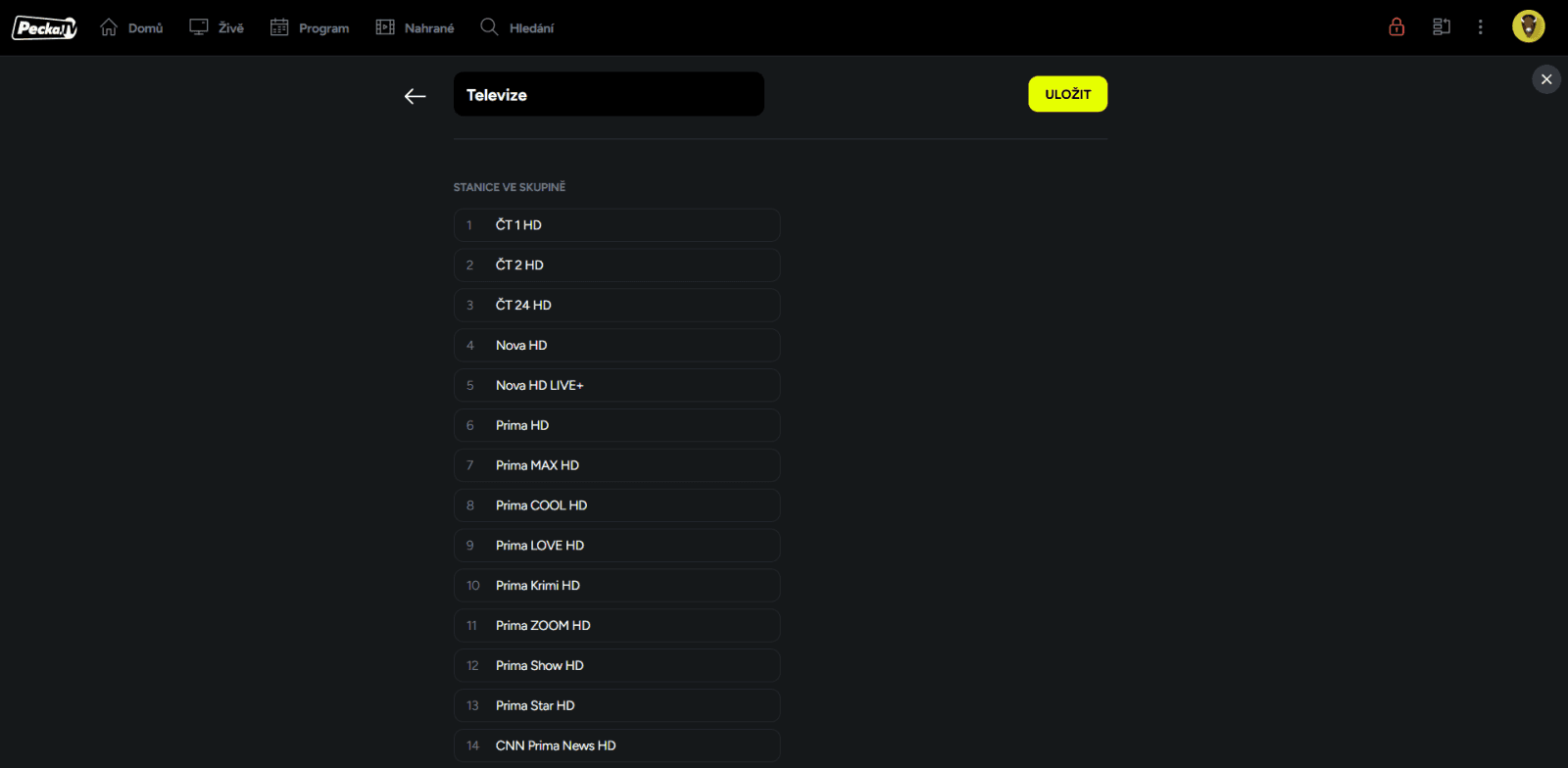Edit the Televize group name field
This screenshot has height=768, width=1568.
tap(609, 94)
